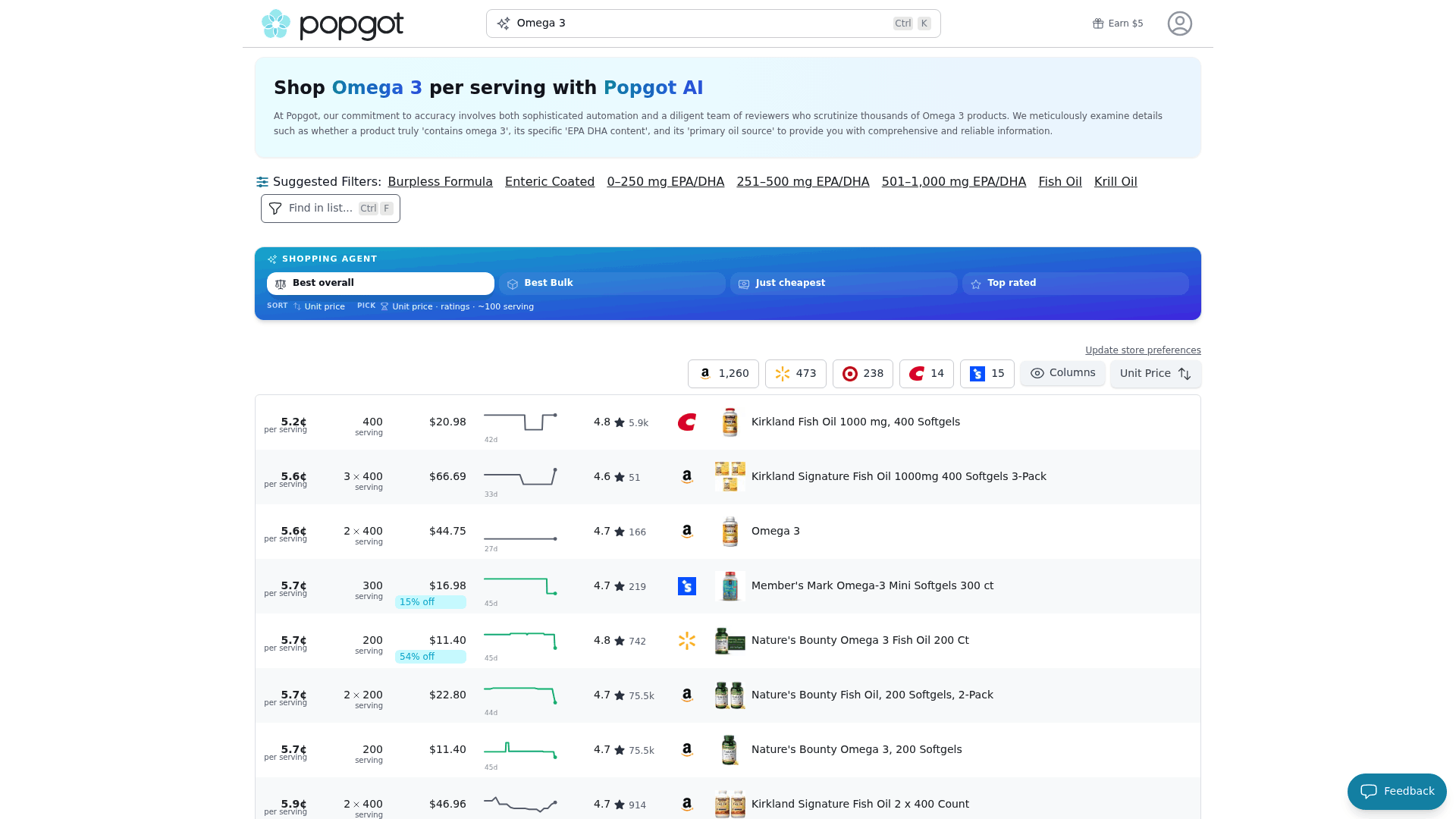
Task: Open the Feedback chat button
Action: tap(1397, 792)
